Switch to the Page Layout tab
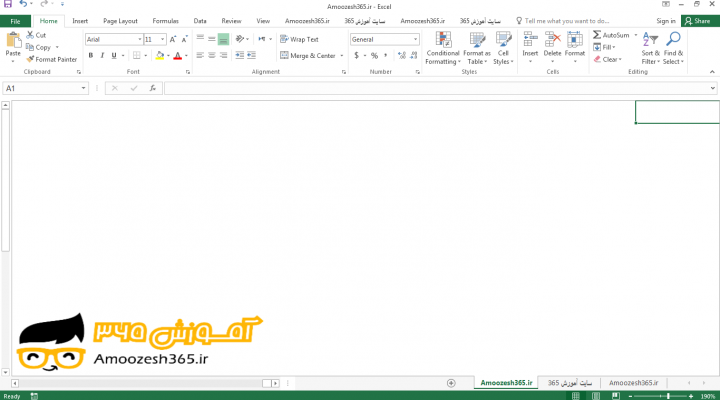720x400 pixels. [120, 21]
